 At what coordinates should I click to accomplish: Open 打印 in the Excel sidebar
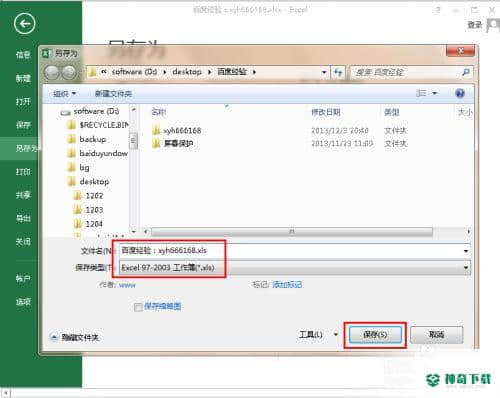click(23, 172)
